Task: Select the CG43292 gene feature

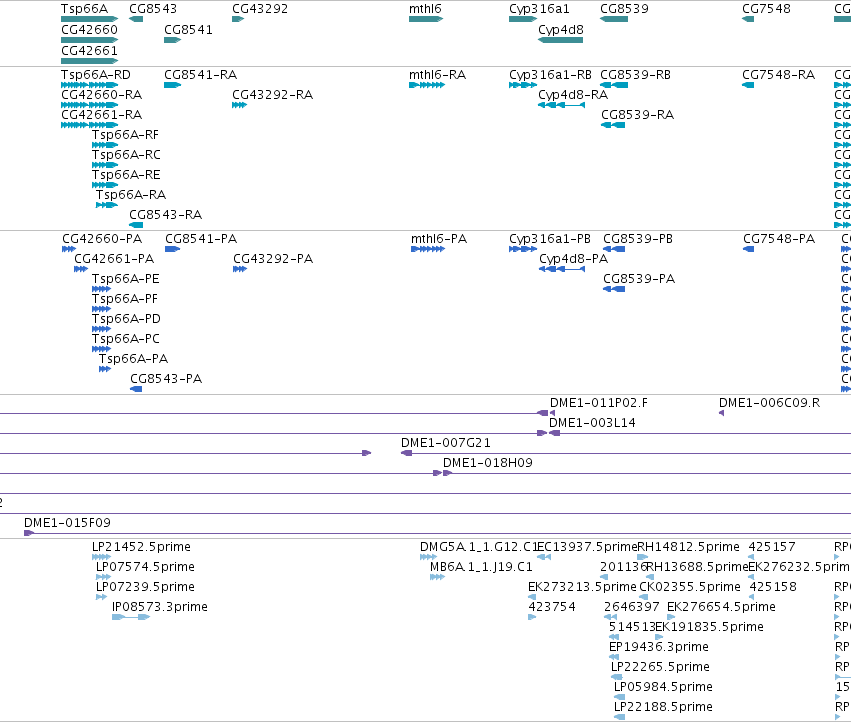Action: (238, 19)
